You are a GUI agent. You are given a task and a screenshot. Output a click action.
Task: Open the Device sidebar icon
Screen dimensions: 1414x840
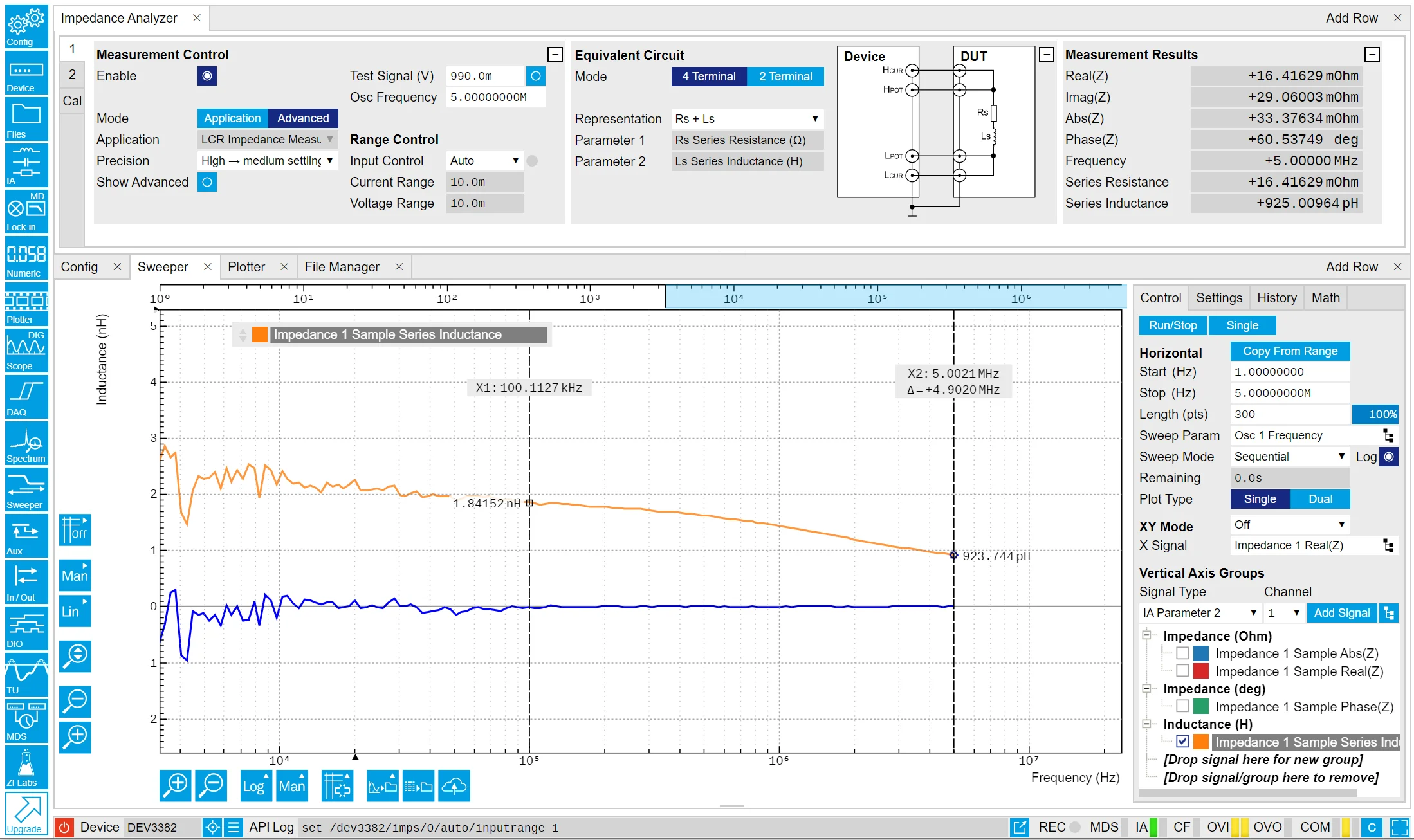[26, 73]
